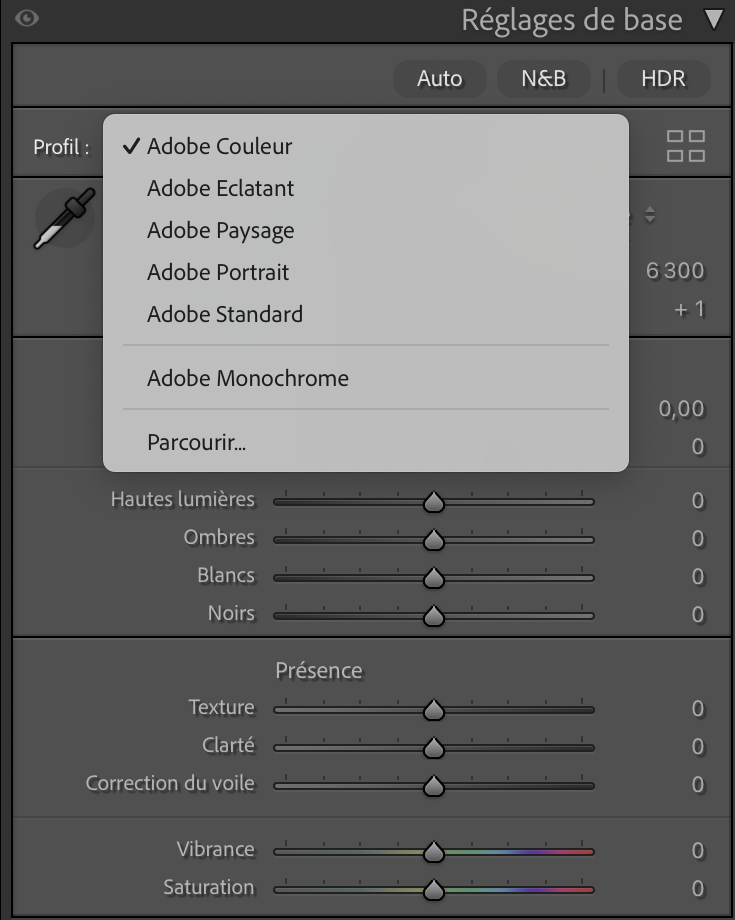Pick the white balance eyedropper tool
This screenshot has width=735, height=920.
[63, 218]
